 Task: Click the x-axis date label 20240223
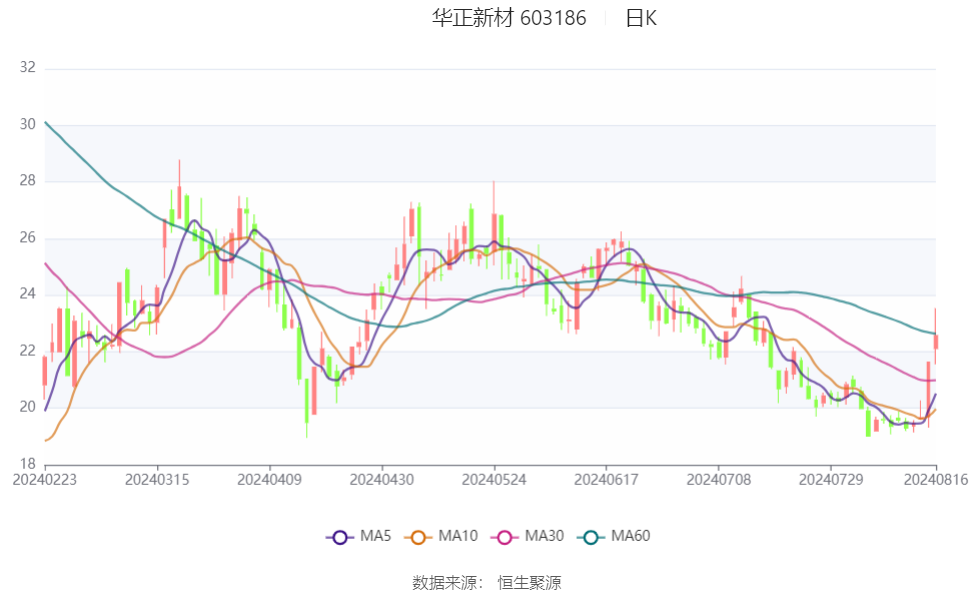pyautogui.click(x=45, y=480)
